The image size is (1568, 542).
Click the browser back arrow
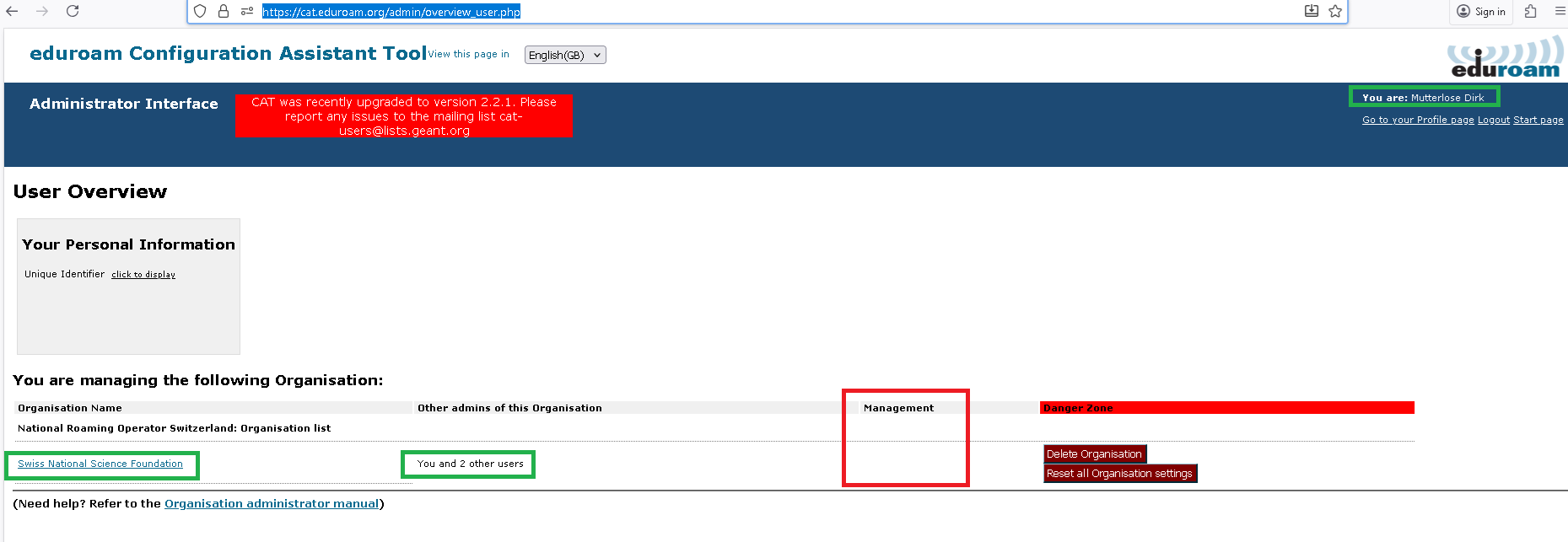[x=12, y=11]
